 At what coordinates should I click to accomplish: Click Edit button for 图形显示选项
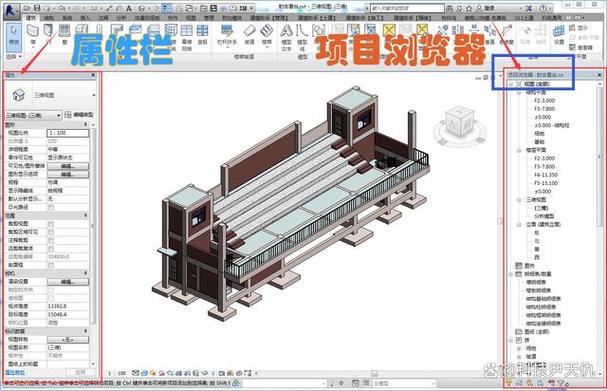(68, 174)
